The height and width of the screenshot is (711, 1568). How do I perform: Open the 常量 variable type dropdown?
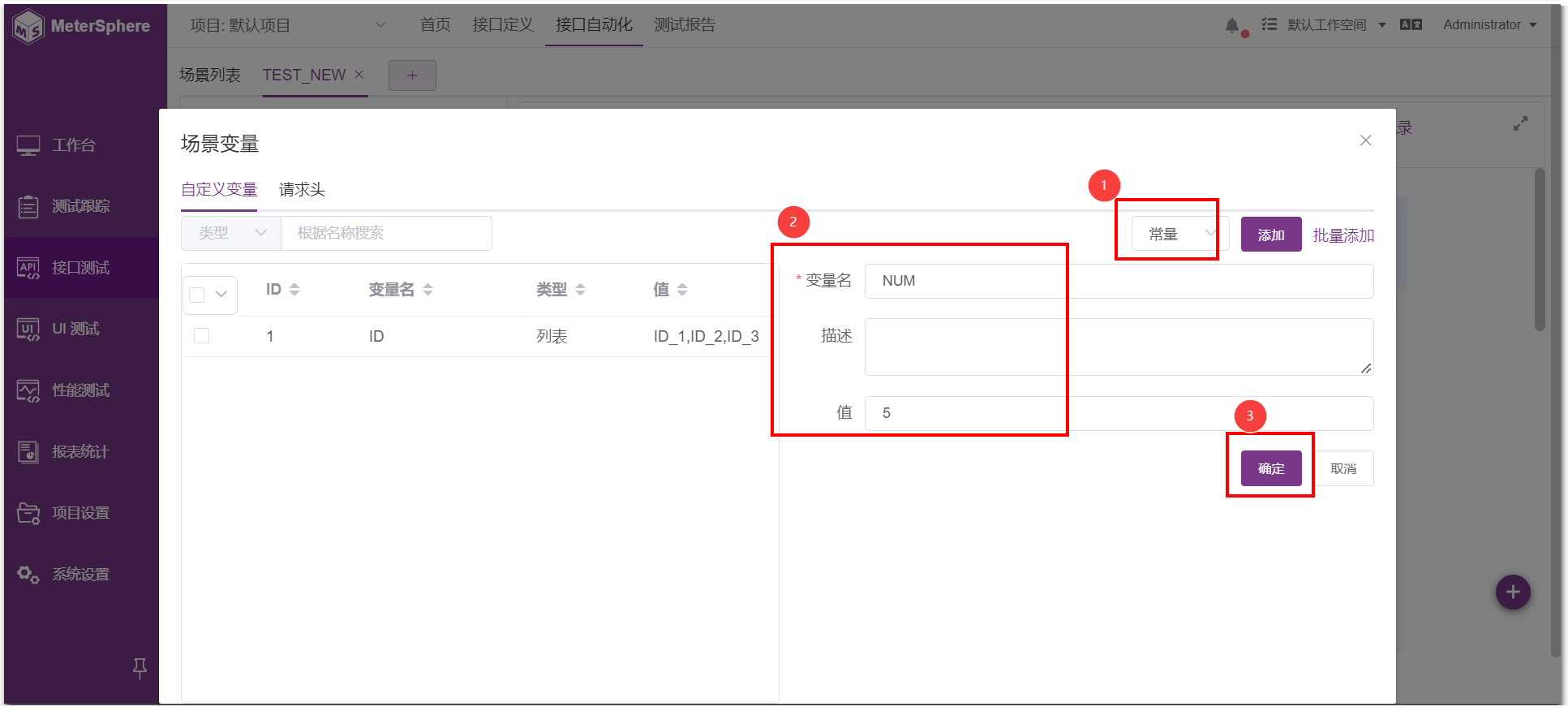(x=1180, y=235)
